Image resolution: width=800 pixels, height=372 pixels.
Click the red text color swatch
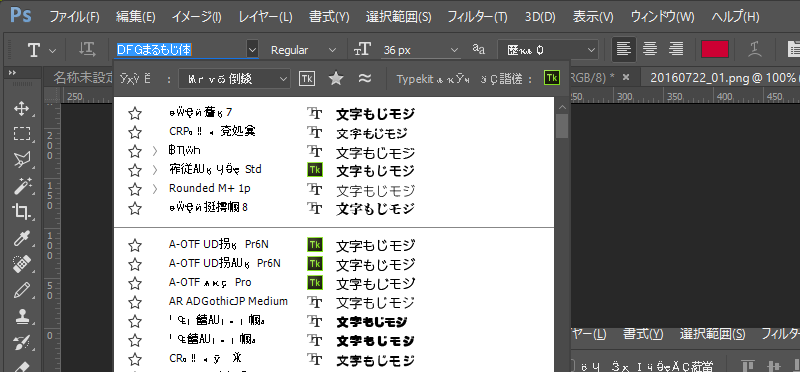point(715,49)
